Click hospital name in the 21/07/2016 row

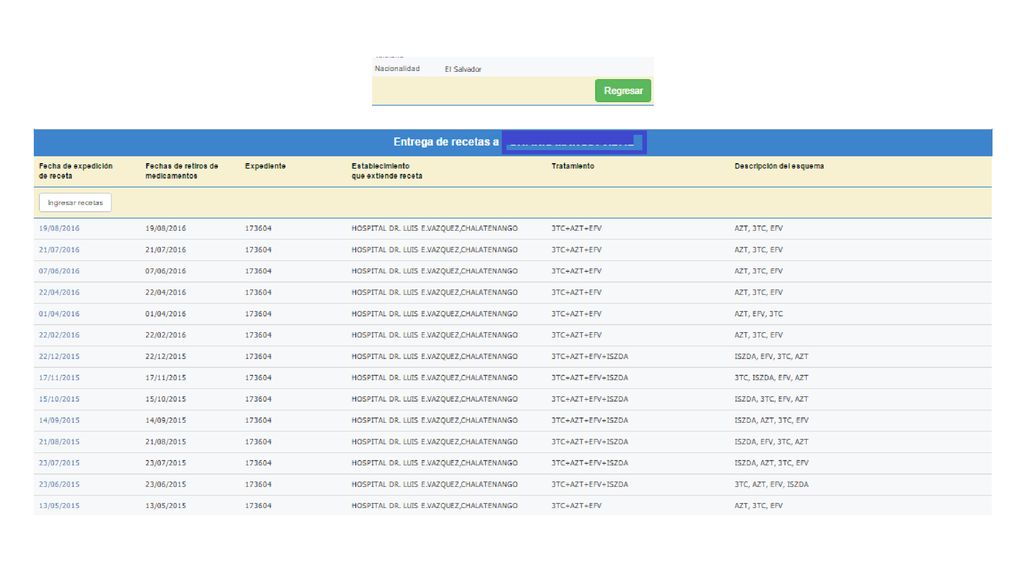point(434,250)
